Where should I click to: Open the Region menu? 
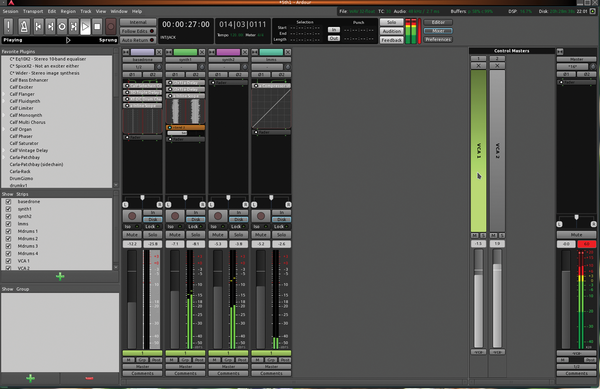tap(68, 11)
